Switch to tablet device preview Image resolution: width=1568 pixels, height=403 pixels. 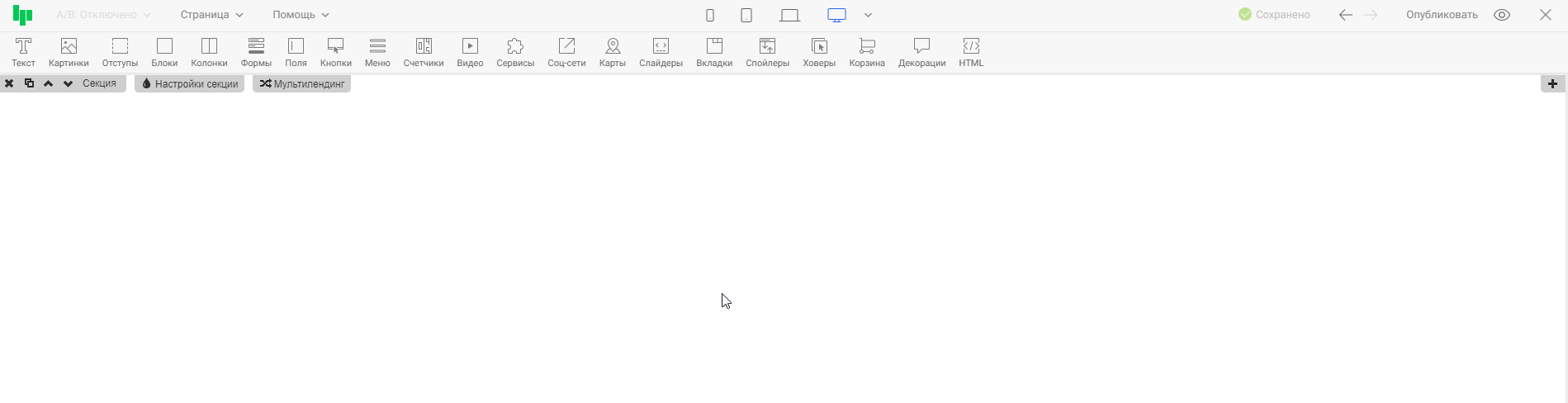pos(746,15)
